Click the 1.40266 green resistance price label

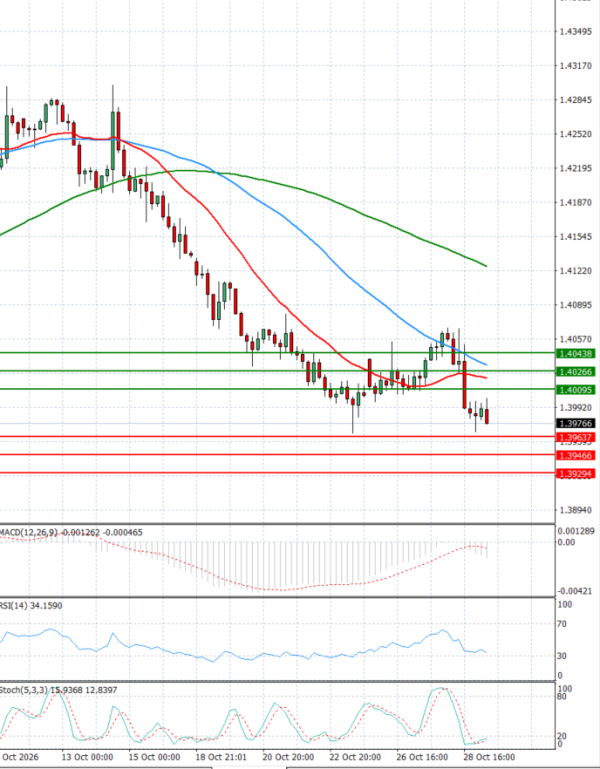[x=575, y=372]
